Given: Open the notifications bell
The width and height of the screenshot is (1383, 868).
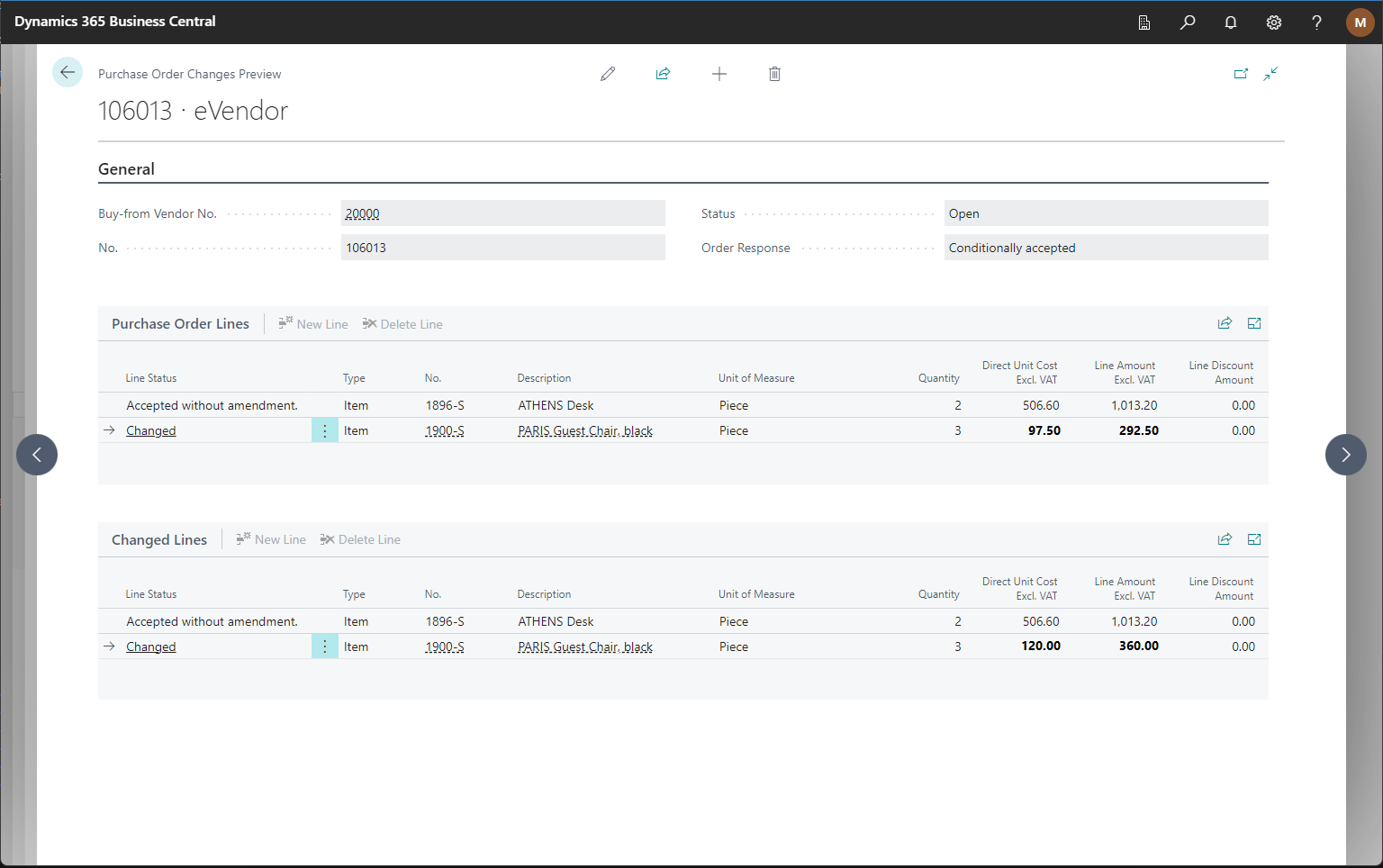Looking at the screenshot, I should click(x=1231, y=23).
